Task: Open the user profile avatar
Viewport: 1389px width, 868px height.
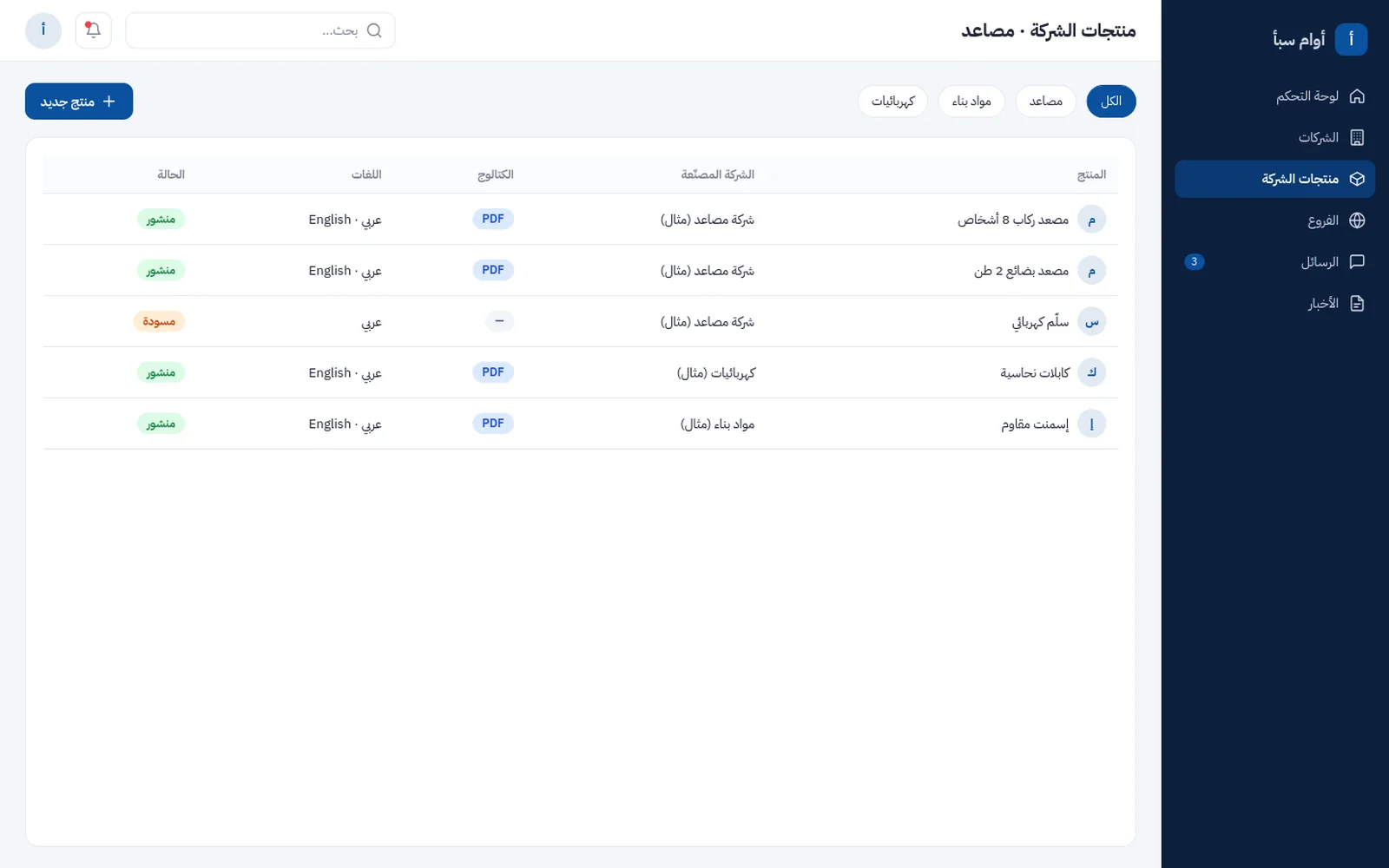Action: click(x=43, y=30)
